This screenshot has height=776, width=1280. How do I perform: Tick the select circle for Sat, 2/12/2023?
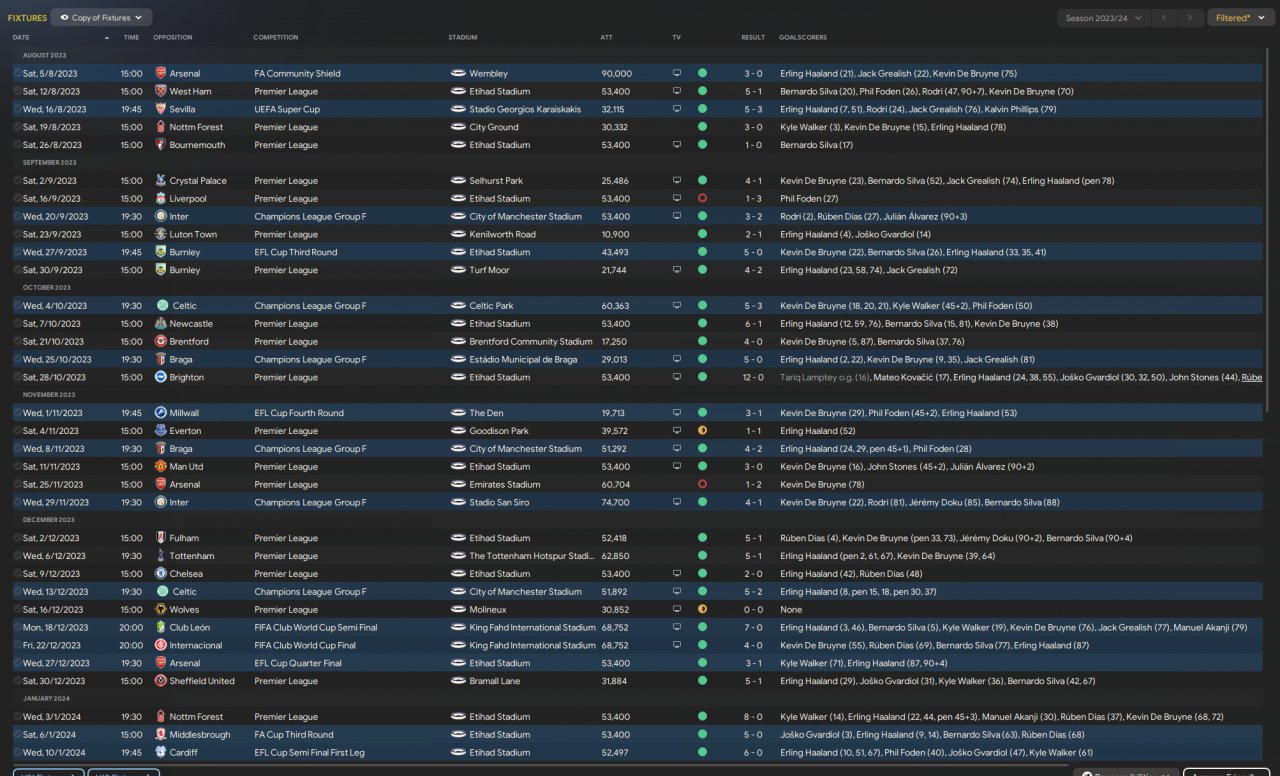pos(17,538)
